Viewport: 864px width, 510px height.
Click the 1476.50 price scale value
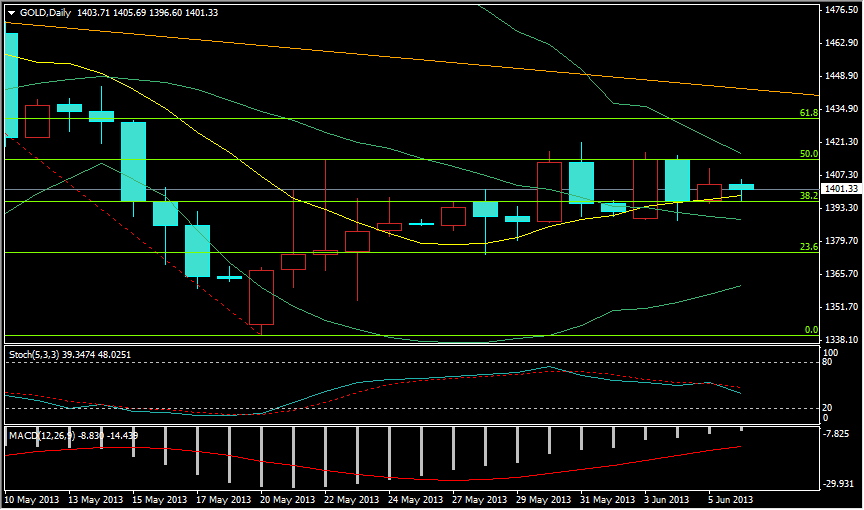point(841,9)
